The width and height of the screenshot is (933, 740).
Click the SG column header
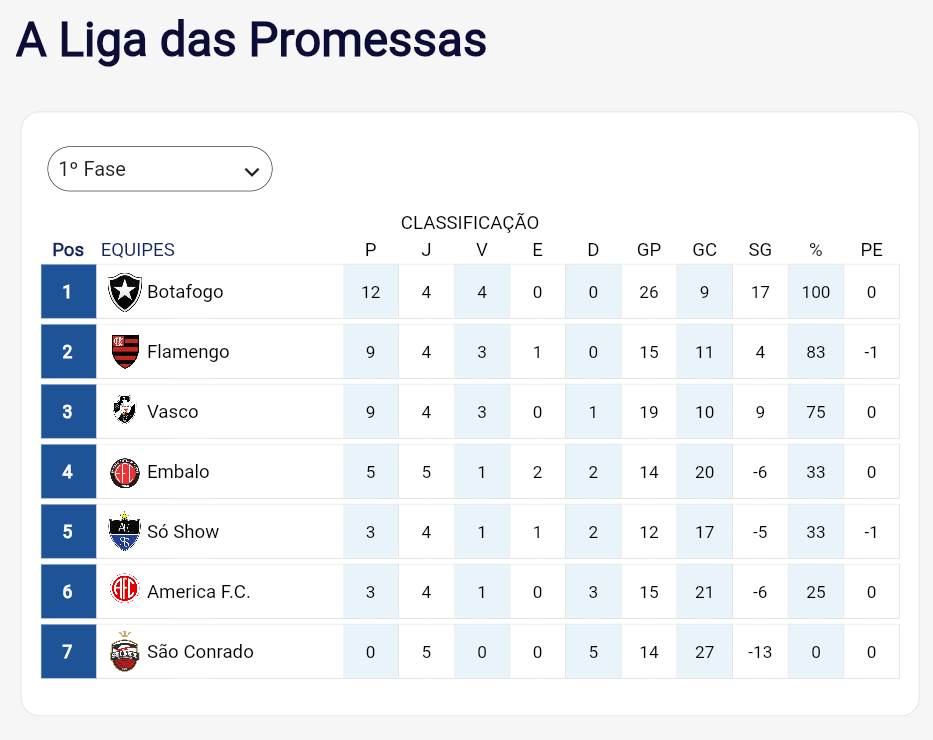click(x=760, y=250)
